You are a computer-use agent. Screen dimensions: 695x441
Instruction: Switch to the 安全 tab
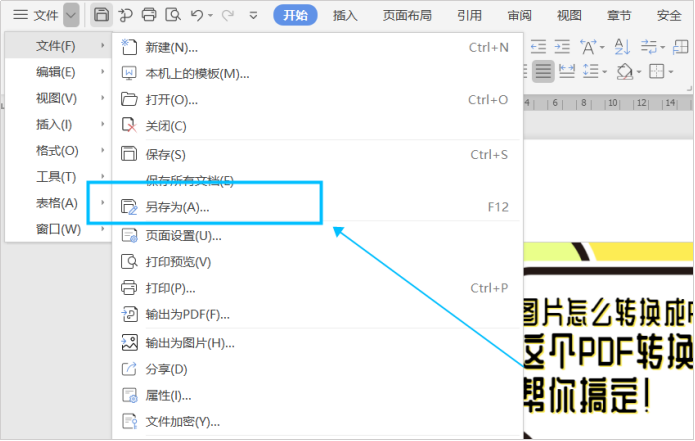click(x=669, y=16)
